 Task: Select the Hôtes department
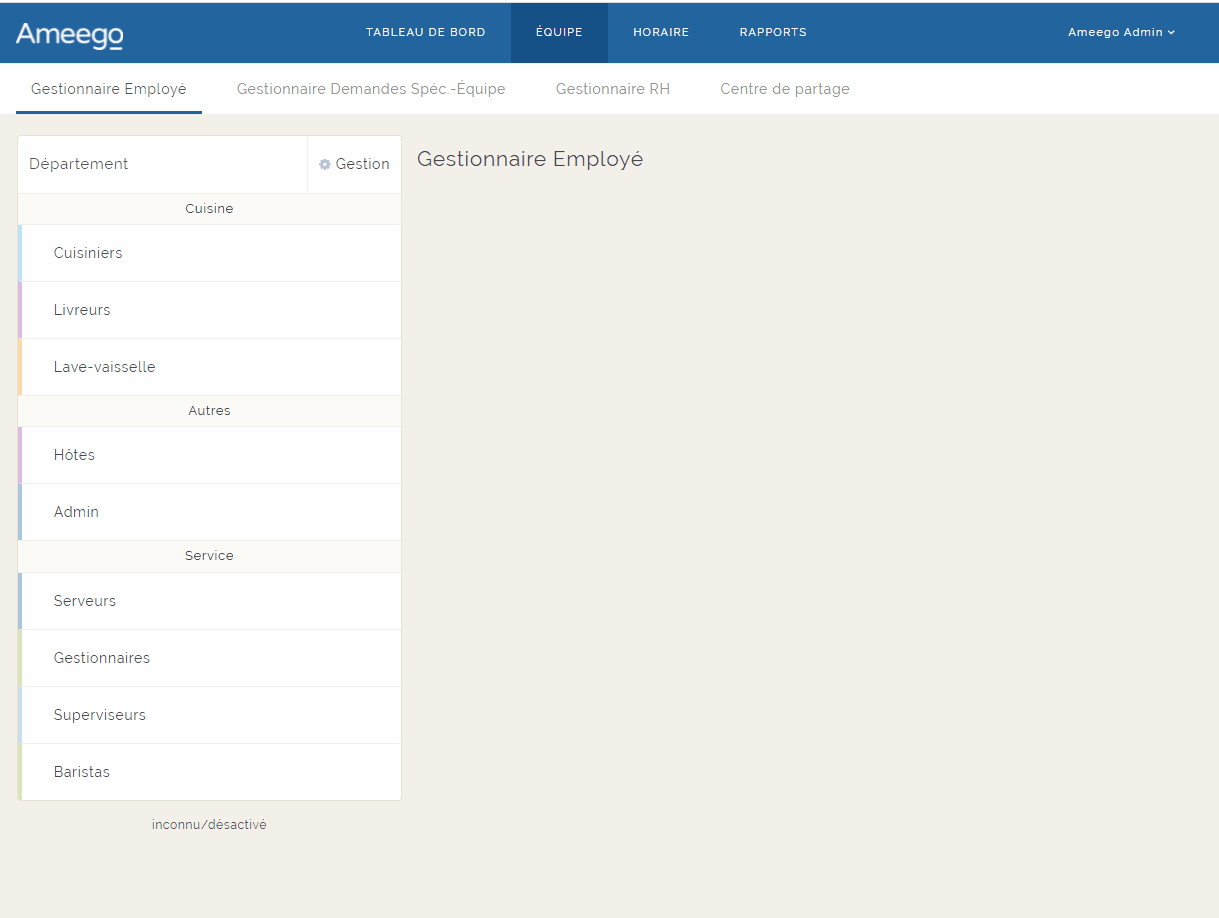click(x=74, y=455)
